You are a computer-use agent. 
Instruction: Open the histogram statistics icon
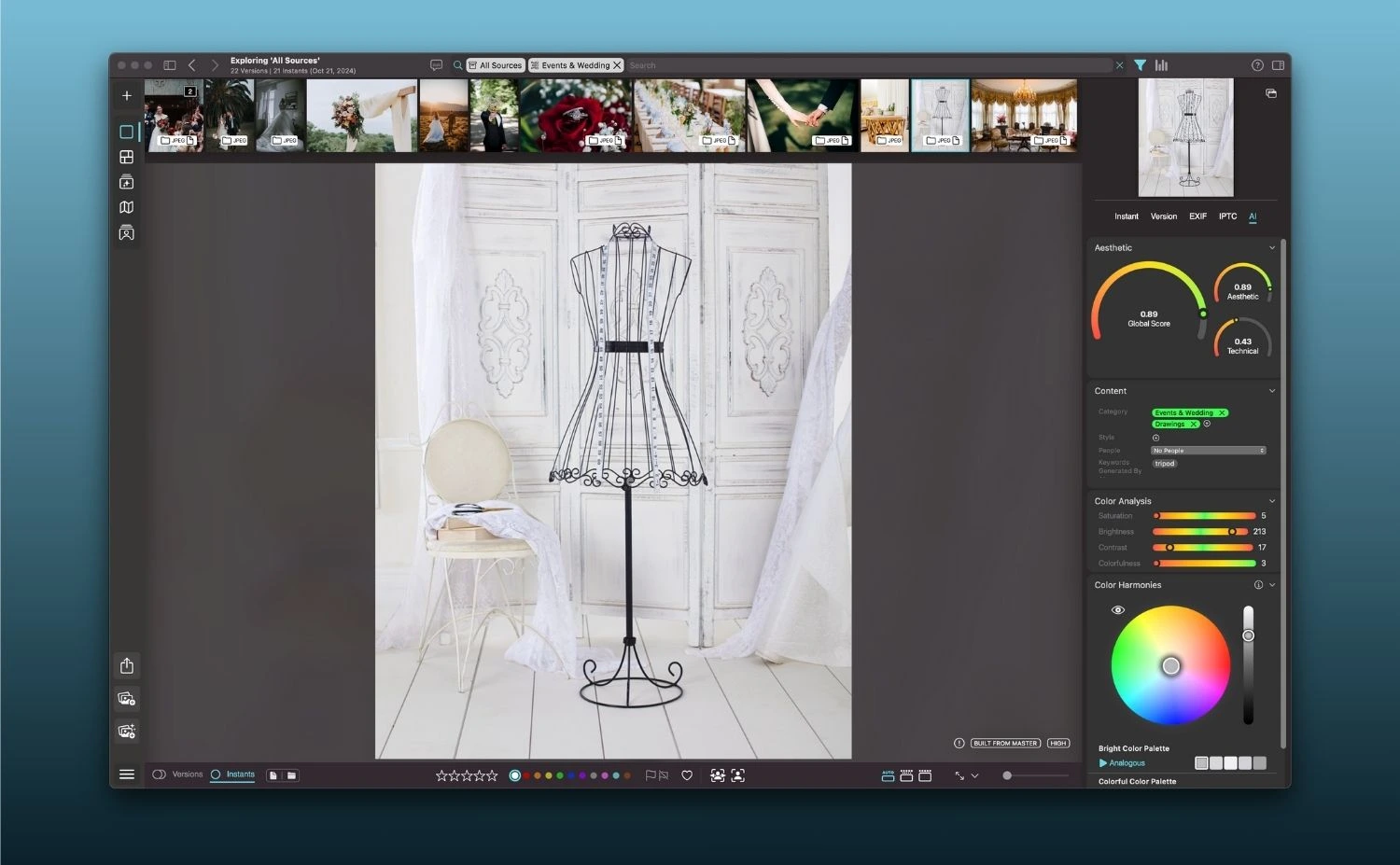tap(1161, 65)
